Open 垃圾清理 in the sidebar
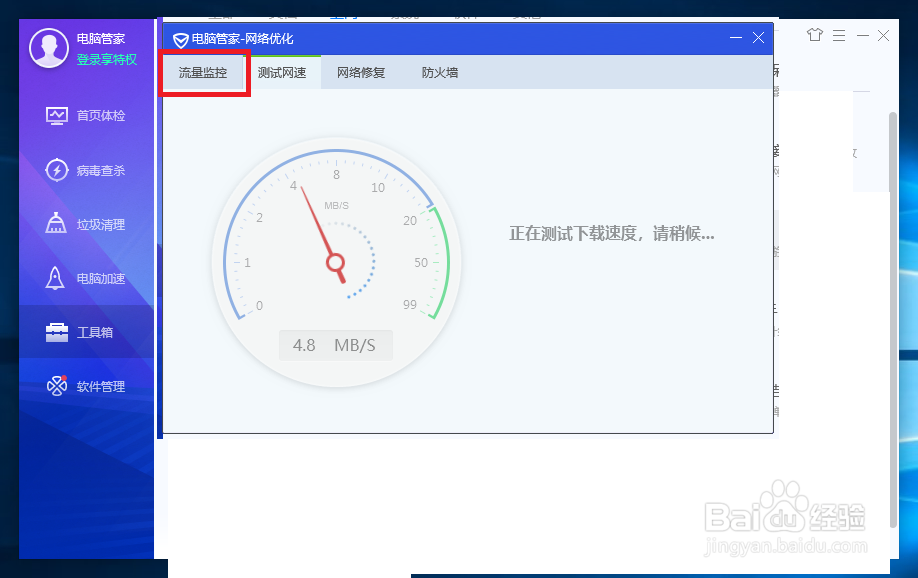The width and height of the screenshot is (918, 578). coord(87,224)
